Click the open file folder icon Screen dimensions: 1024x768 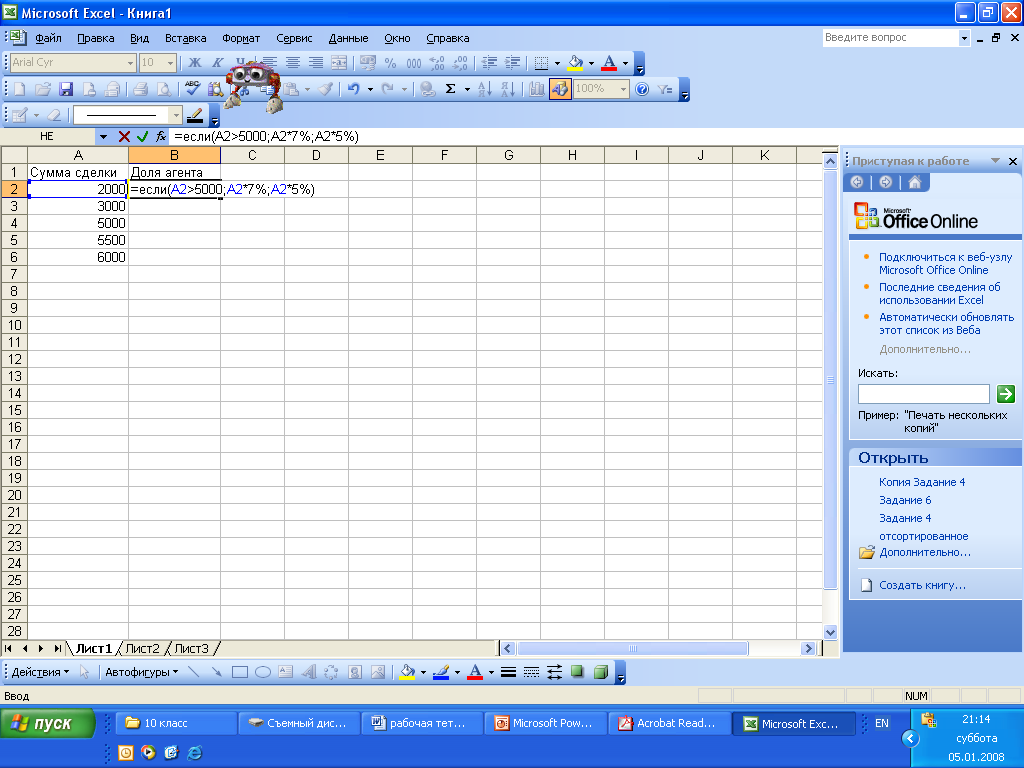pos(43,89)
